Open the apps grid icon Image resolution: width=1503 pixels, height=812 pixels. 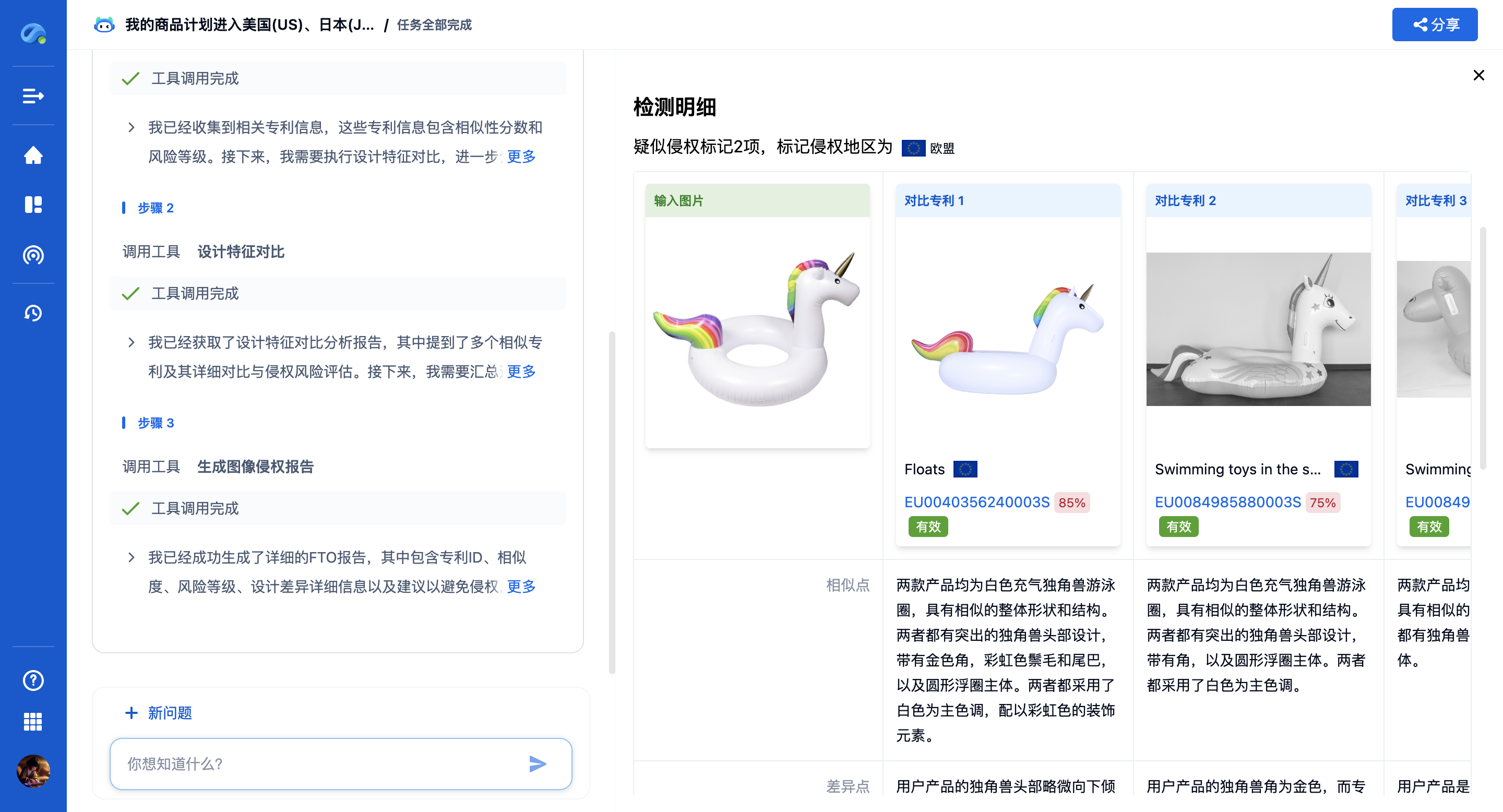[x=33, y=722]
